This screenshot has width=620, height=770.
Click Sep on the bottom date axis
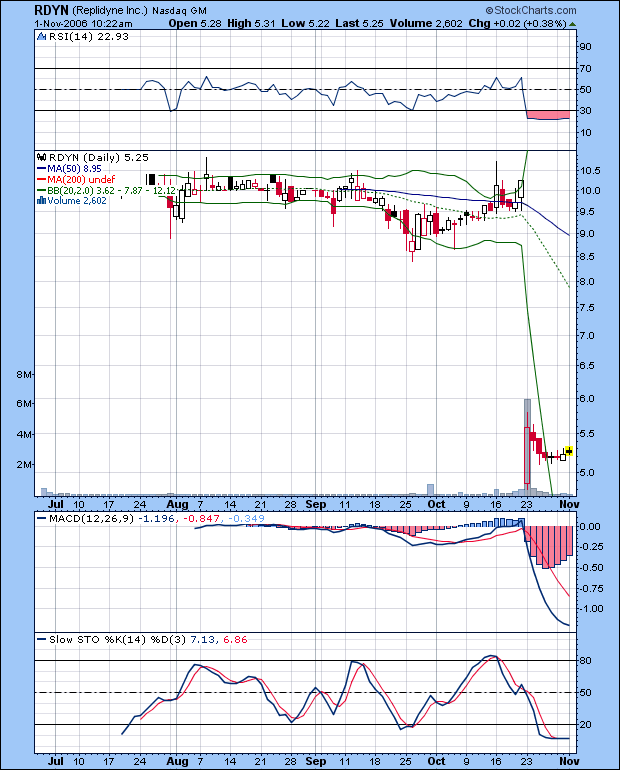point(316,761)
